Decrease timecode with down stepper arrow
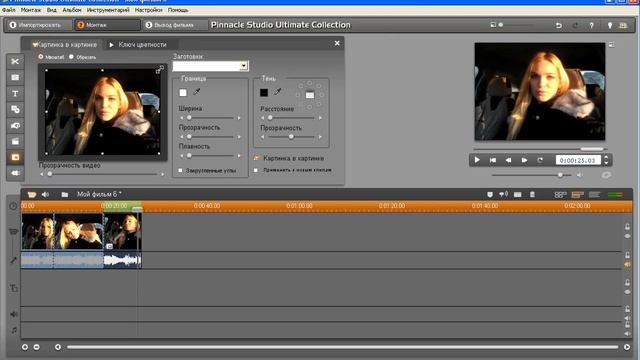Viewport: 640px width, 360px height. pos(606,163)
